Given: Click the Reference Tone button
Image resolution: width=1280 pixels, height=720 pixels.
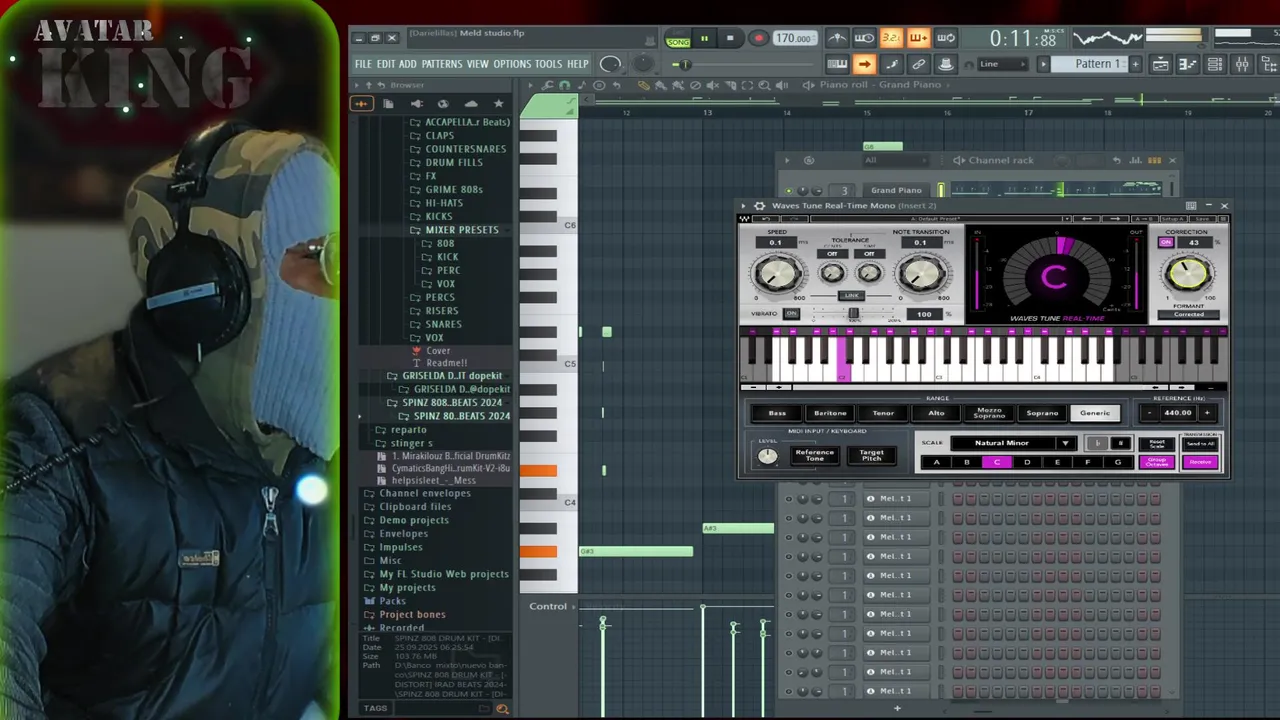Looking at the screenshot, I should coord(814,455).
